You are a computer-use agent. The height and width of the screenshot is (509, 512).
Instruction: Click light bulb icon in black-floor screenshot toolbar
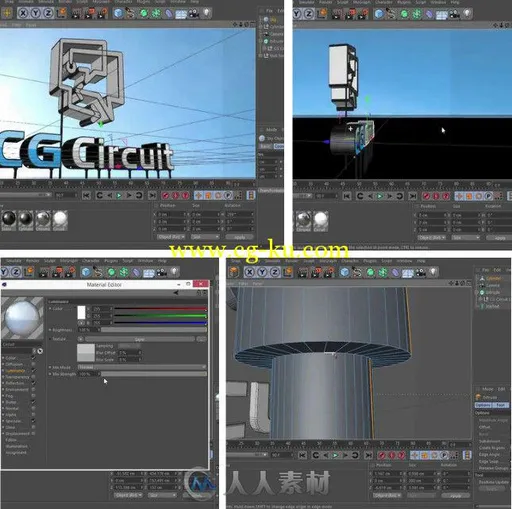[x=467, y=14]
